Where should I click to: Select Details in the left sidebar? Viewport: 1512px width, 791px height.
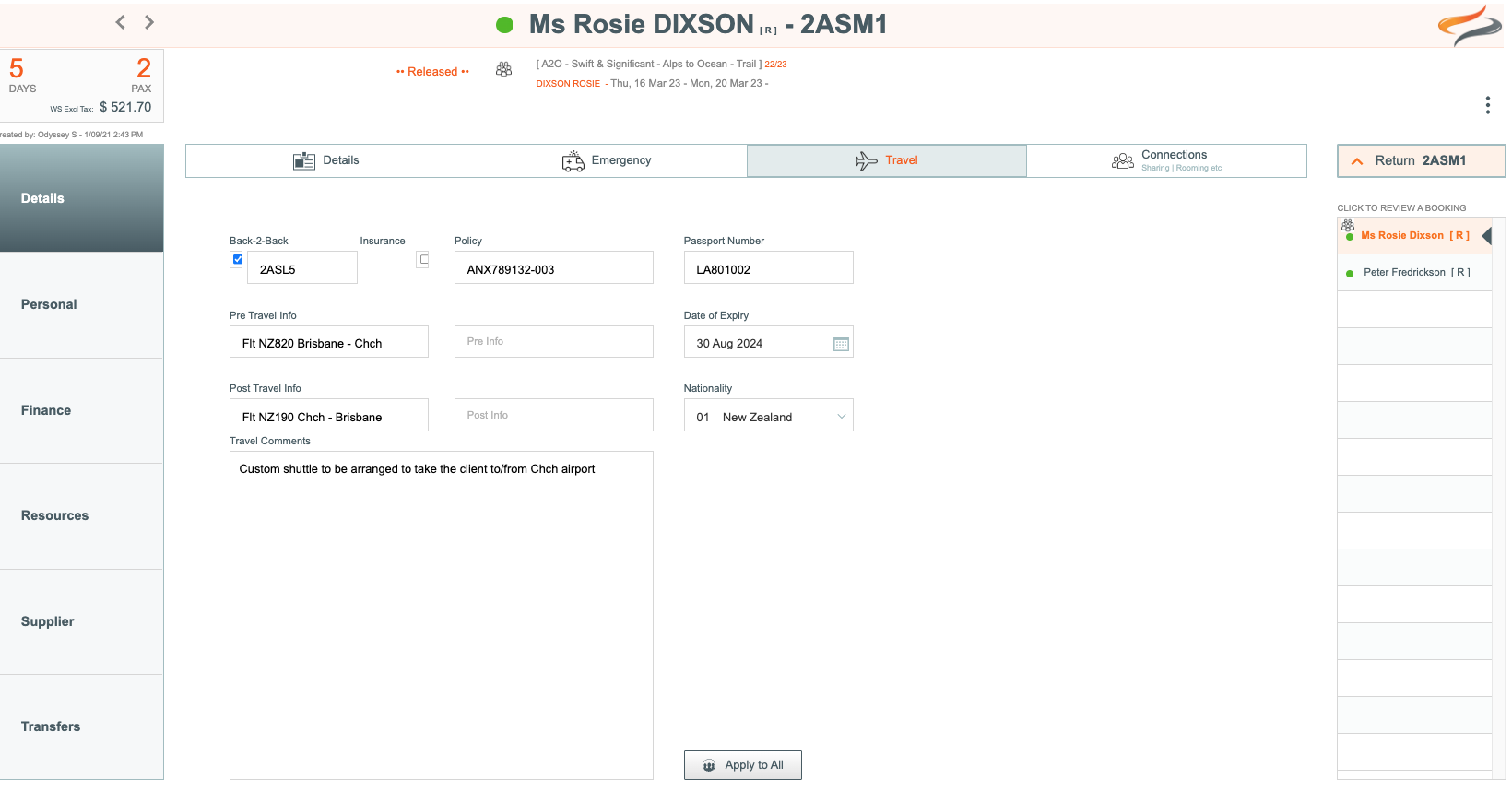(81, 198)
